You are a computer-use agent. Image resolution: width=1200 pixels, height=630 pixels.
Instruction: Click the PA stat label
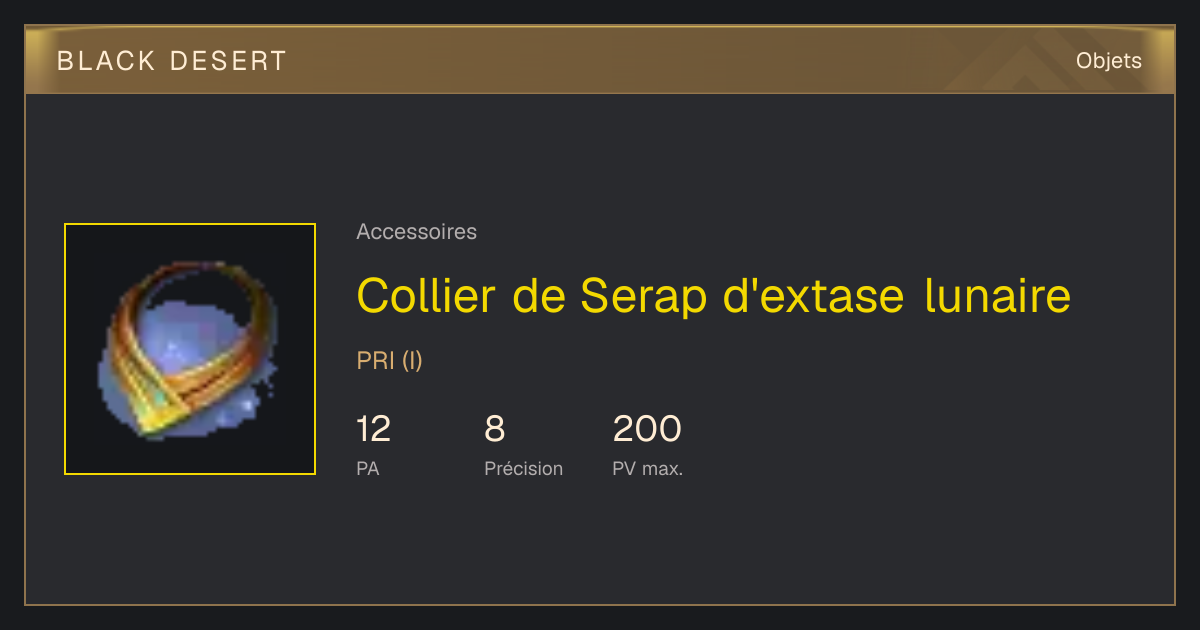367,468
